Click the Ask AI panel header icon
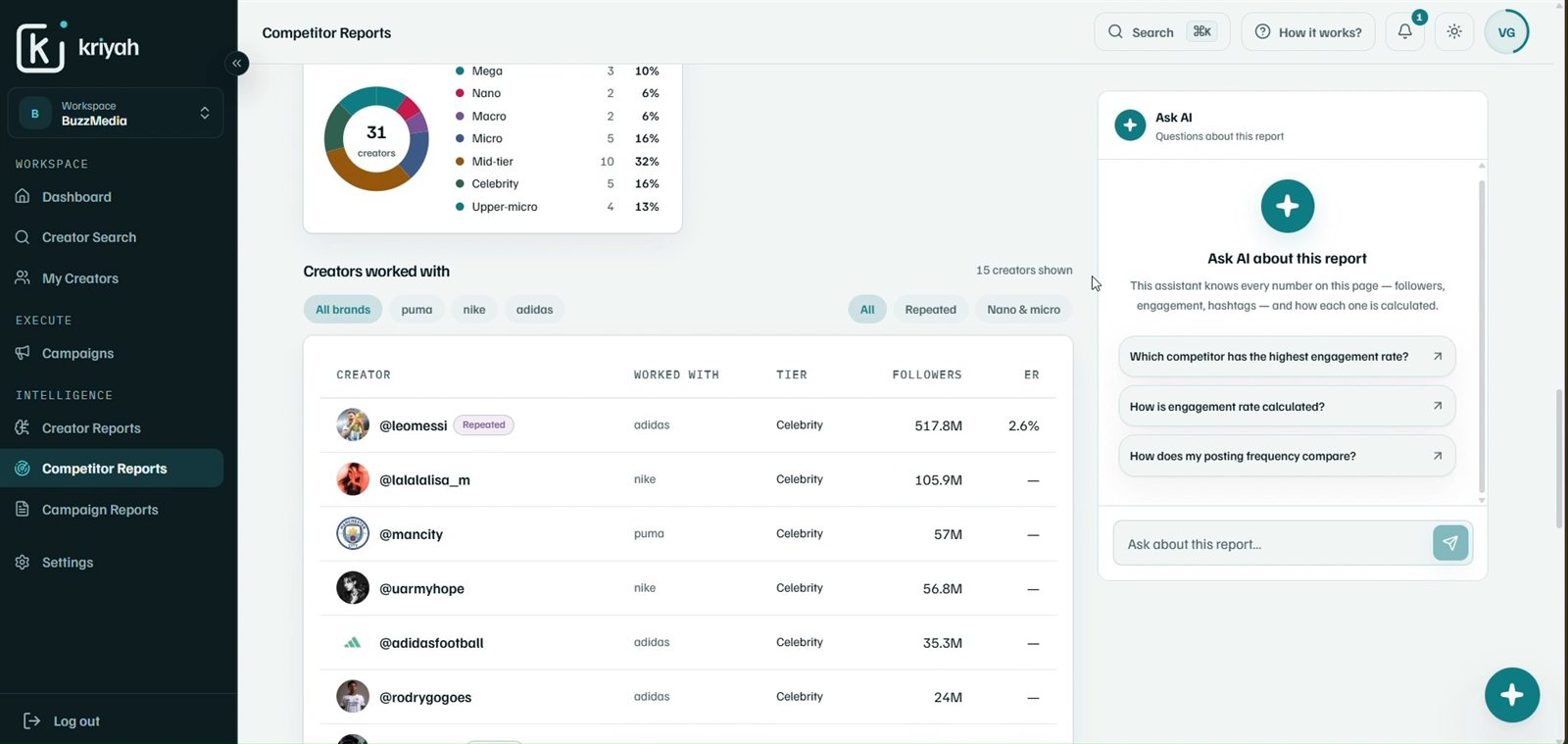Image resolution: width=1568 pixels, height=744 pixels. [1130, 125]
